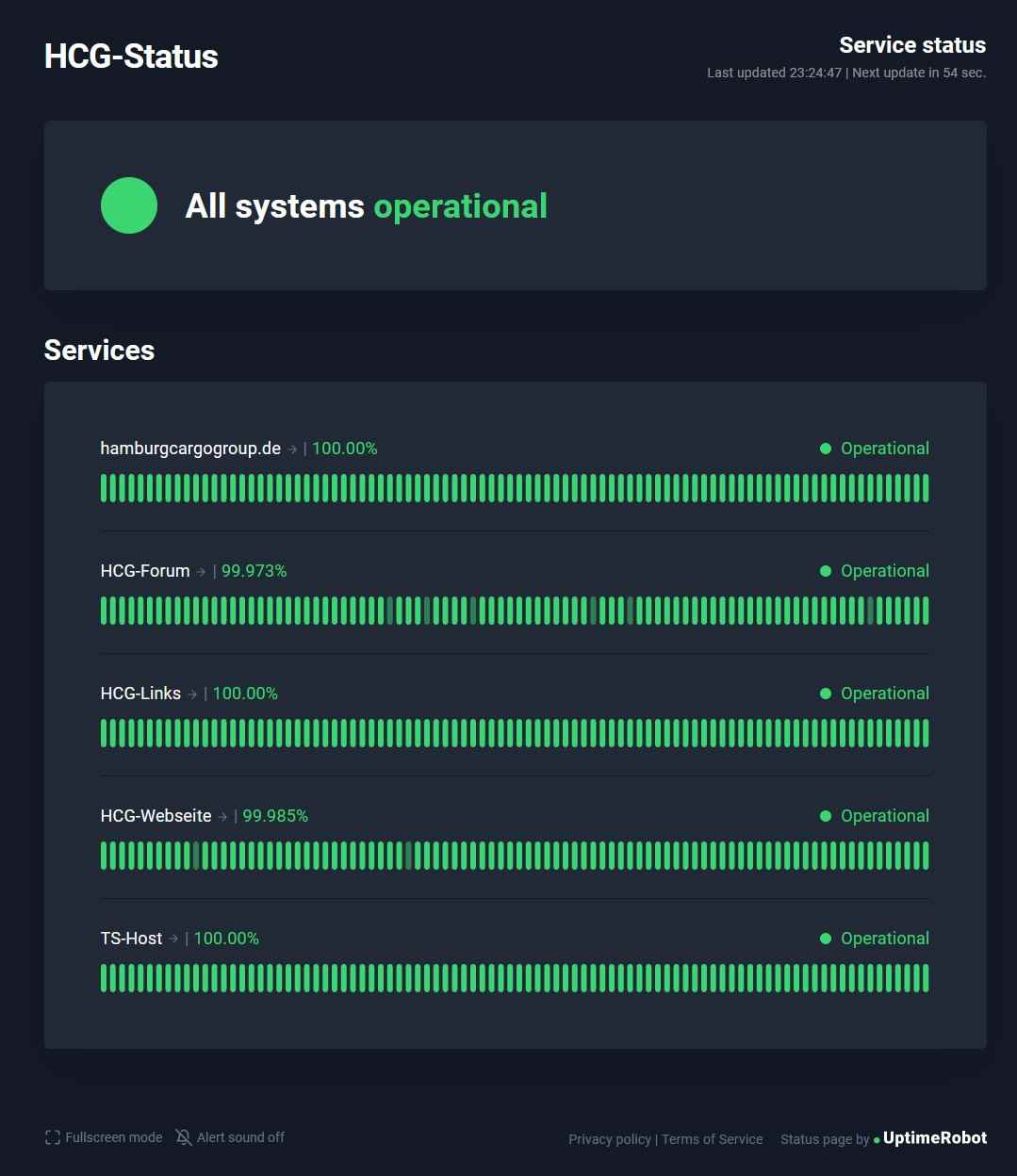
Task: Click the 99.985% uptime value
Action: point(275,816)
